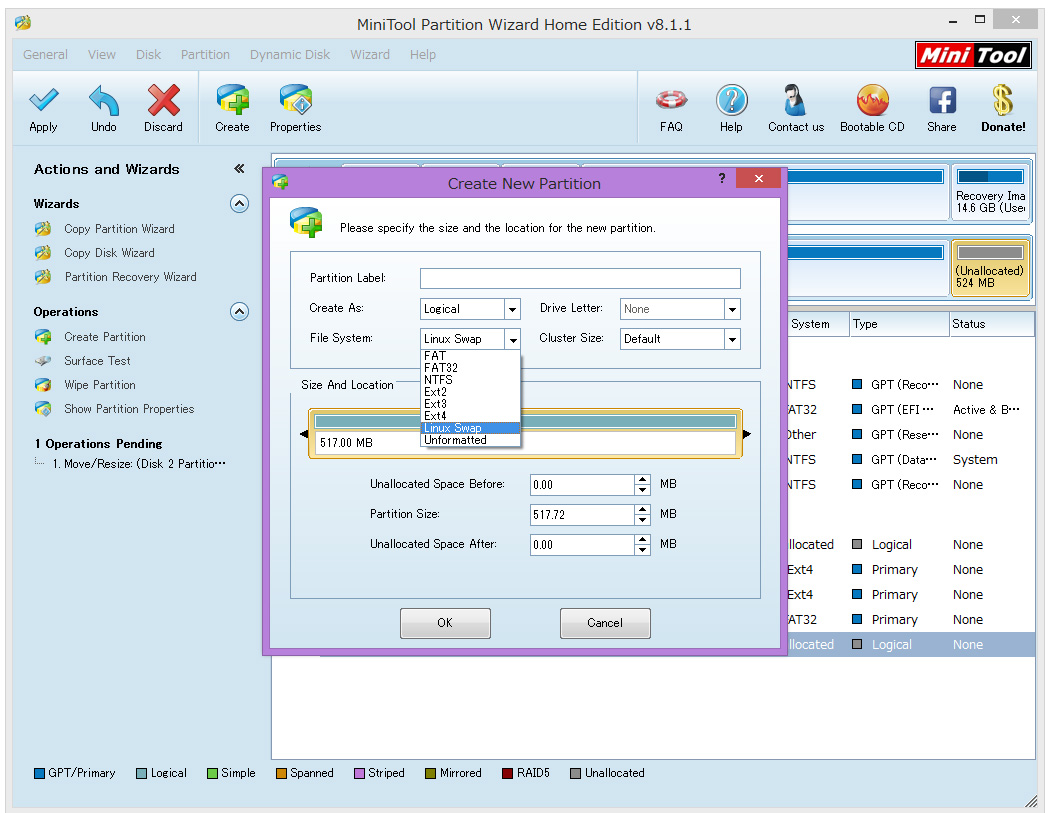
Task: Click the Partition Size value field
Action: pyautogui.click(x=582, y=515)
